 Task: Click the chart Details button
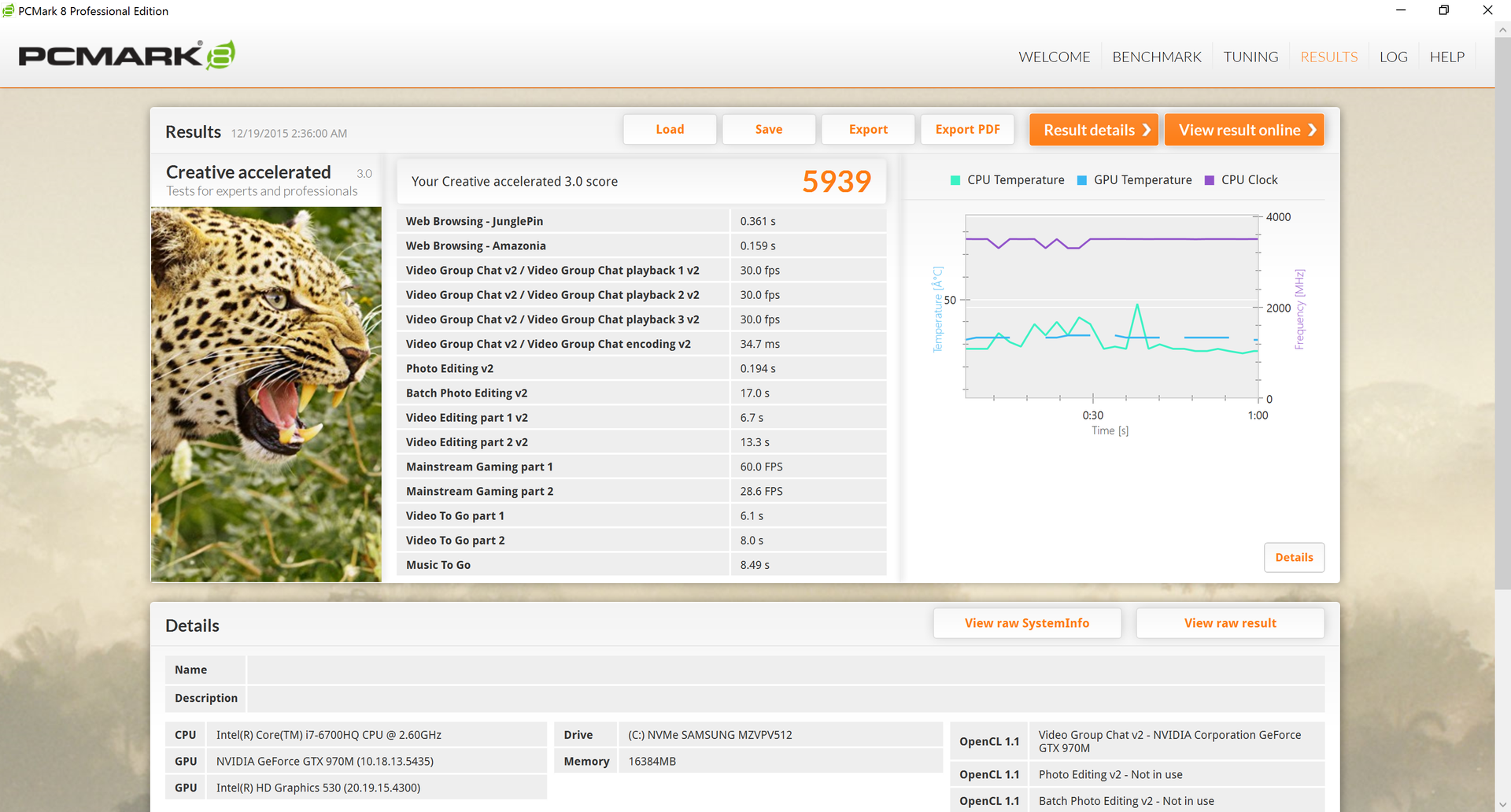pos(1294,558)
